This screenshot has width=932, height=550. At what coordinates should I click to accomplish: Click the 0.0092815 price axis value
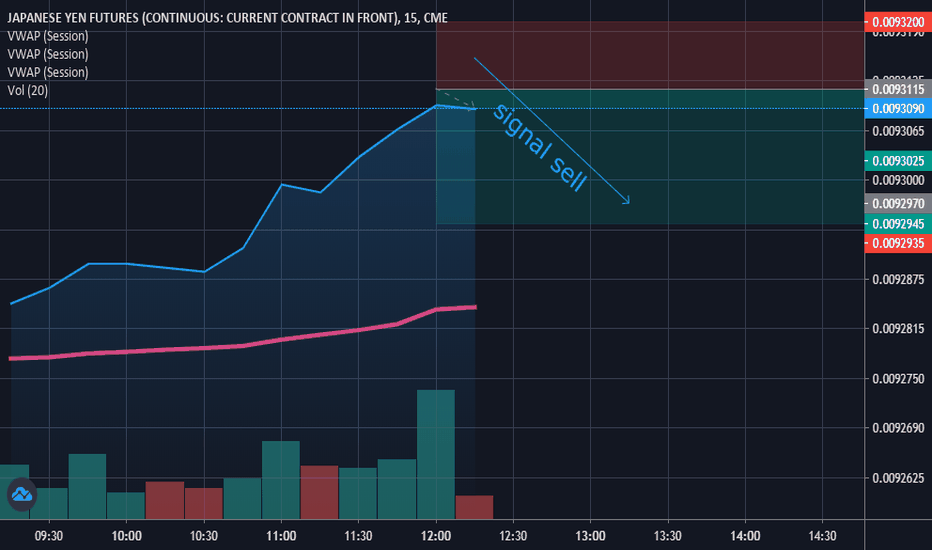coord(898,329)
